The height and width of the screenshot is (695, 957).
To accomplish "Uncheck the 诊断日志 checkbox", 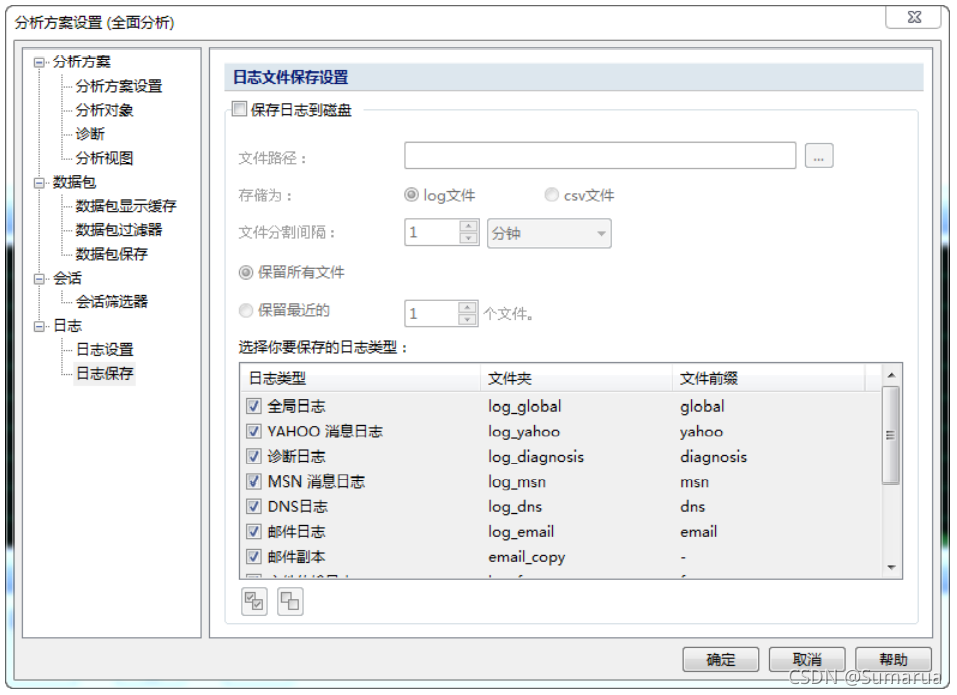I will click(x=254, y=456).
